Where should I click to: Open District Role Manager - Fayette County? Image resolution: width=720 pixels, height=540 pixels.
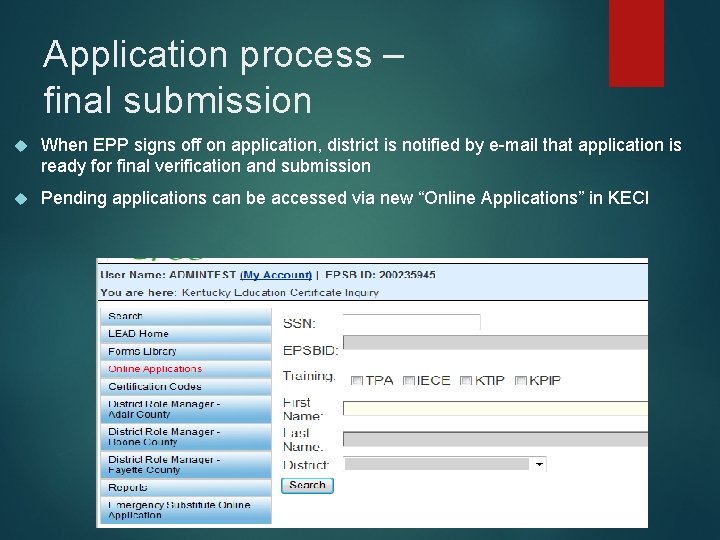click(186, 465)
